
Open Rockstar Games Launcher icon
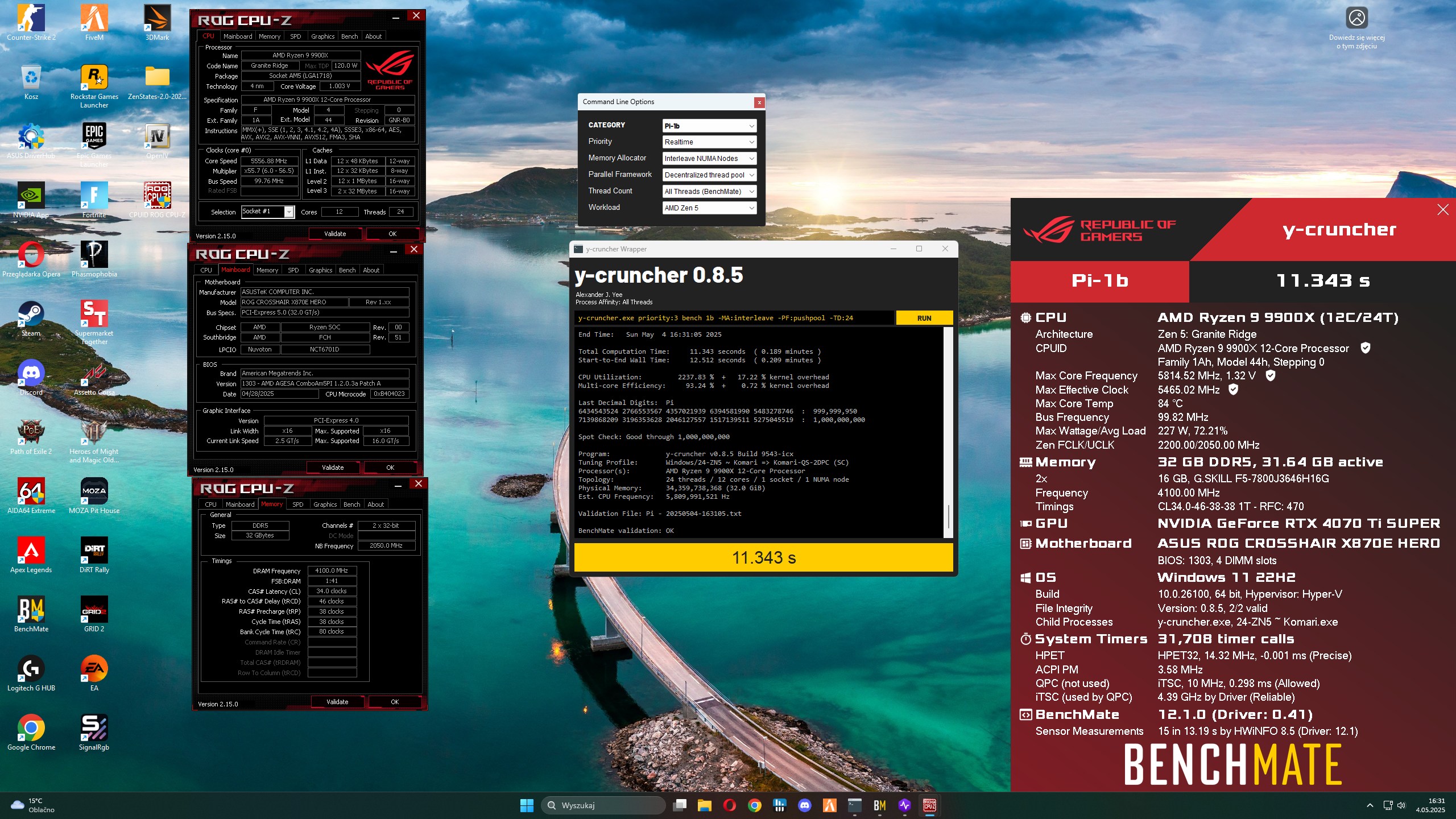94,86
